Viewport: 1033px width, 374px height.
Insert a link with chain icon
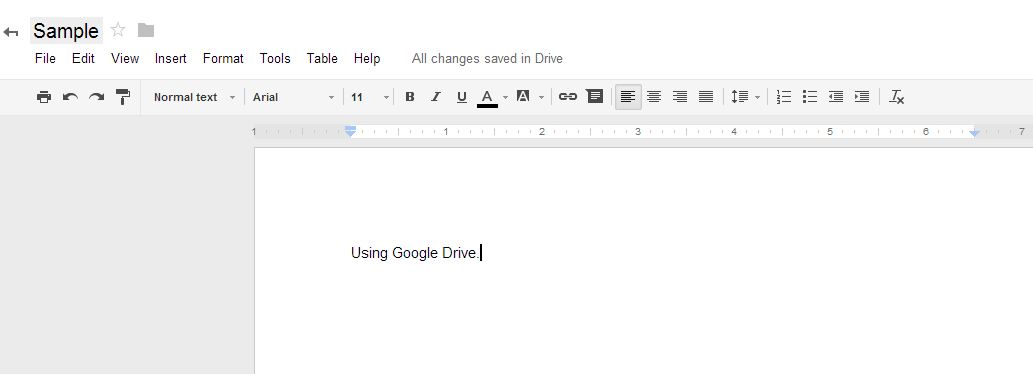[x=568, y=97]
